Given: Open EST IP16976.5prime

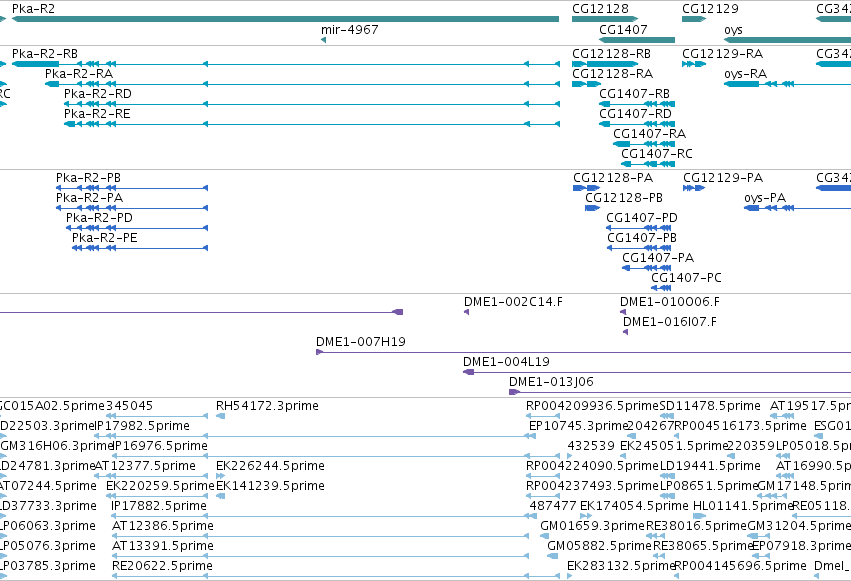Looking at the screenshot, I should pyautogui.click(x=160, y=446).
